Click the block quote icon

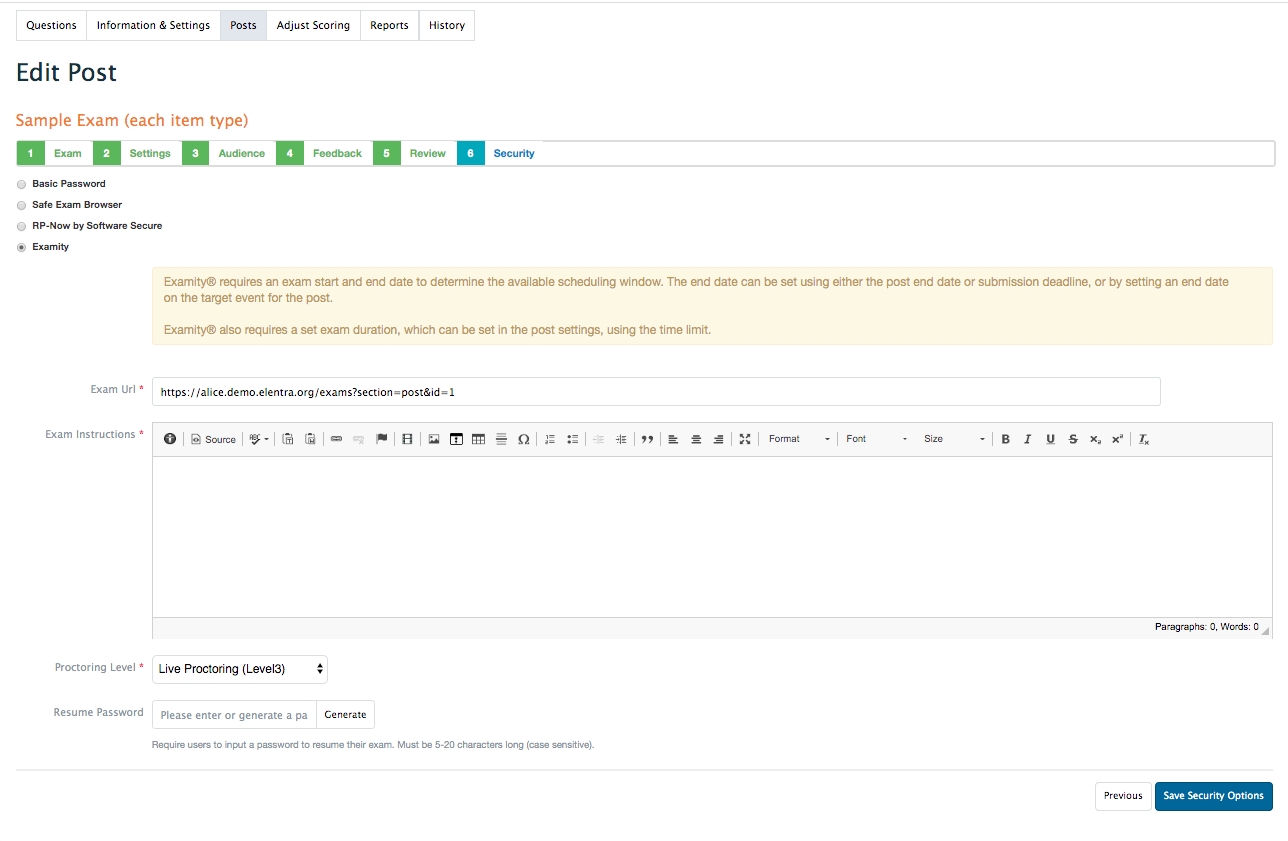(647, 439)
